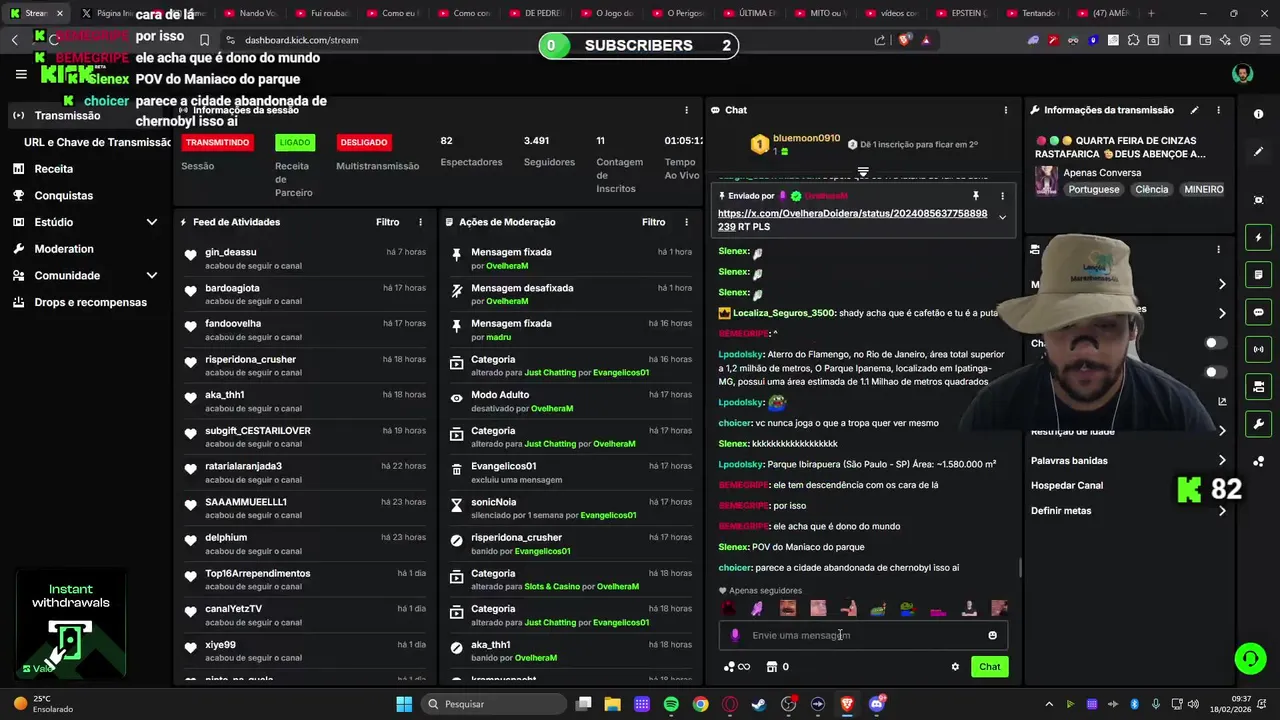The image size is (1280, 720).
Task: Click gin_deassu in activity feed
Action: point(231,252)
